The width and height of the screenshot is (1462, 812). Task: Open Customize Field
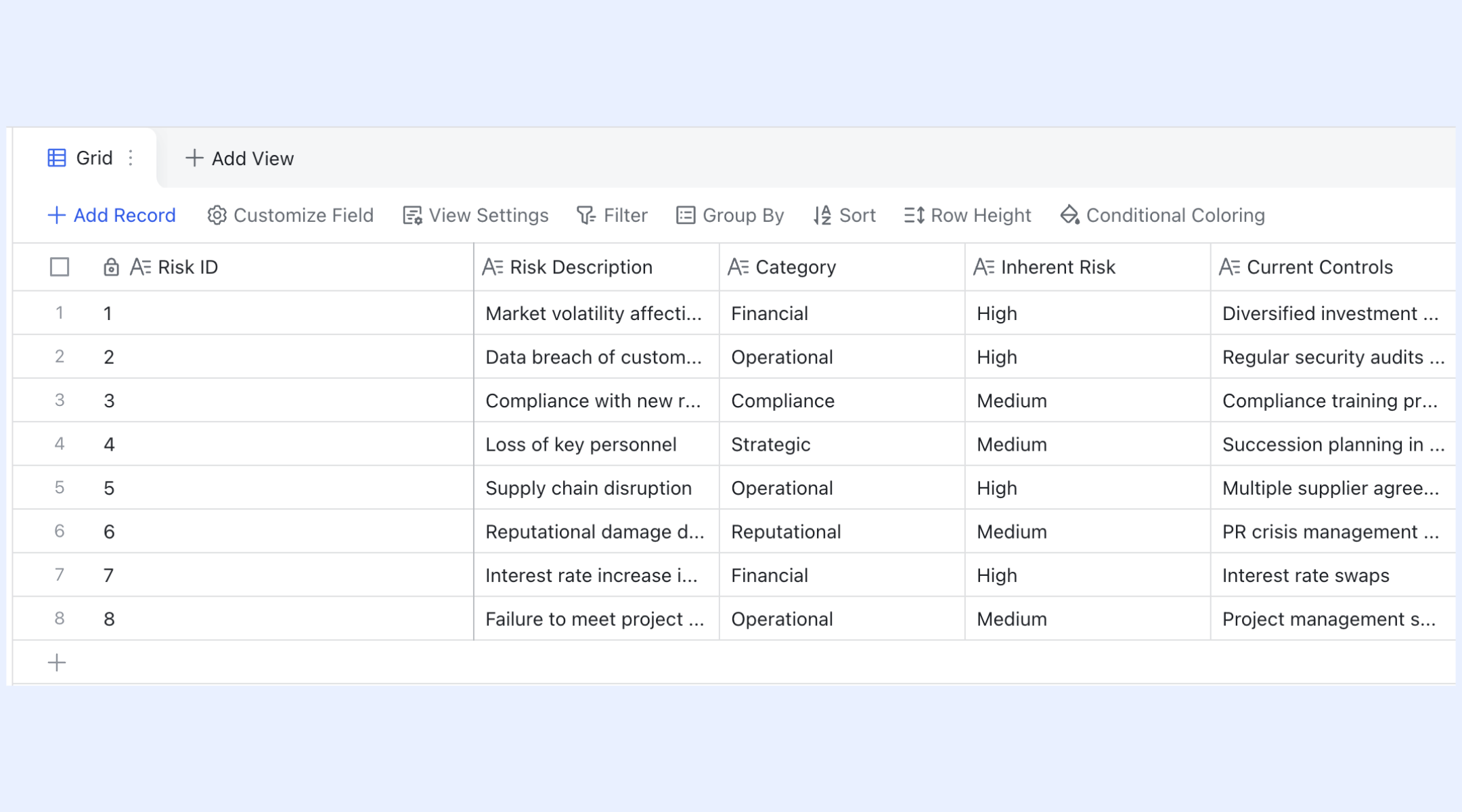click(x=290, y=215)
